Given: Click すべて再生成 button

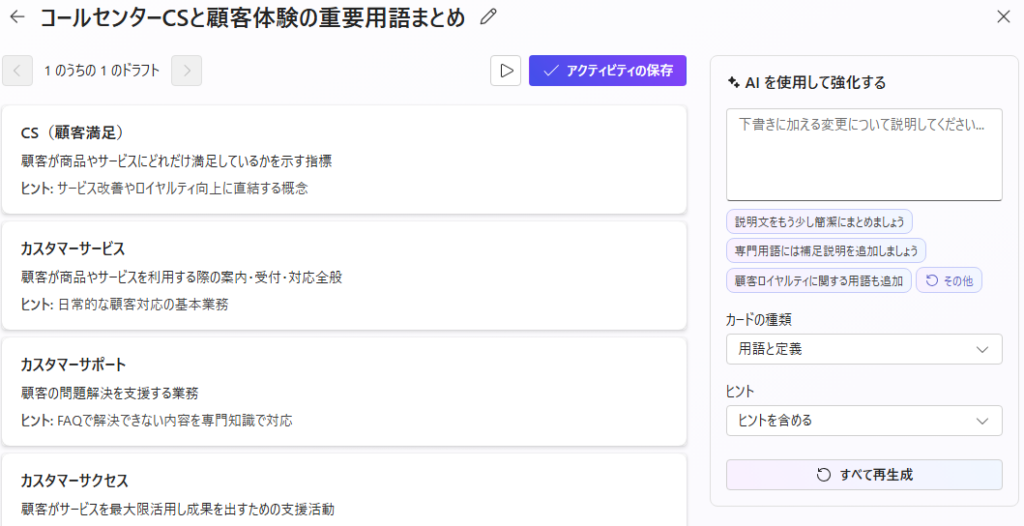Looking at the screenshot, I should [864, 475].
